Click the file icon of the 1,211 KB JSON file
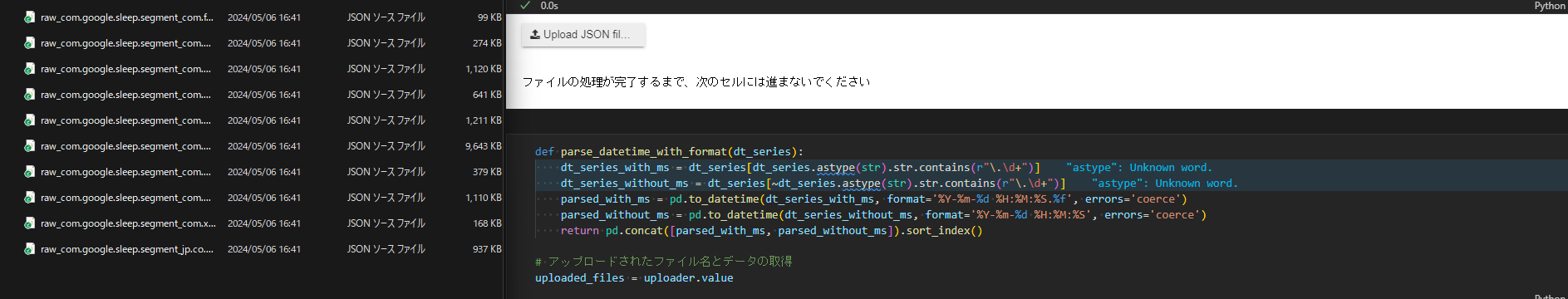 point(29,120)
